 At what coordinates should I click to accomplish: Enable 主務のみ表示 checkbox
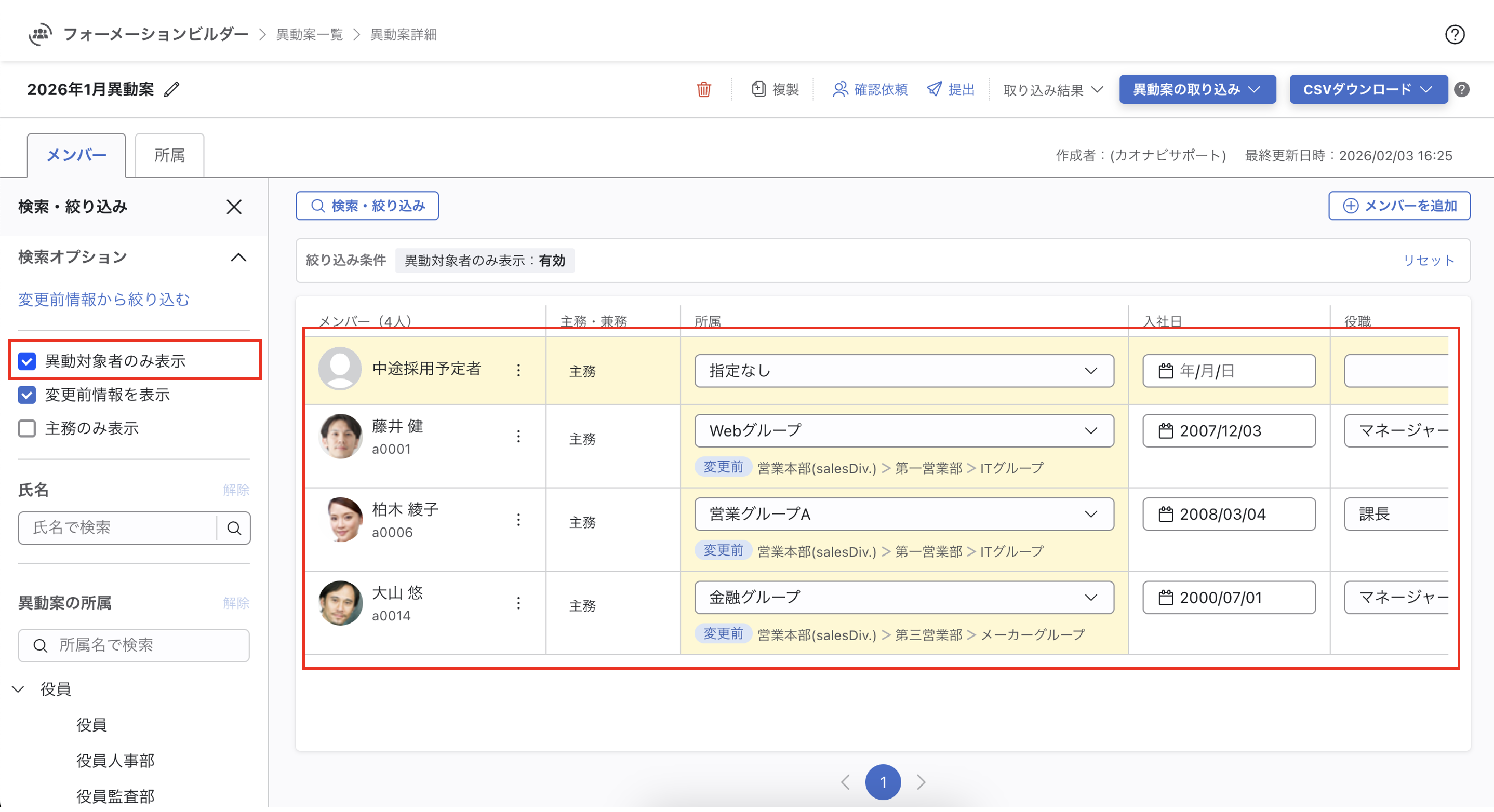tap(27, 428)
